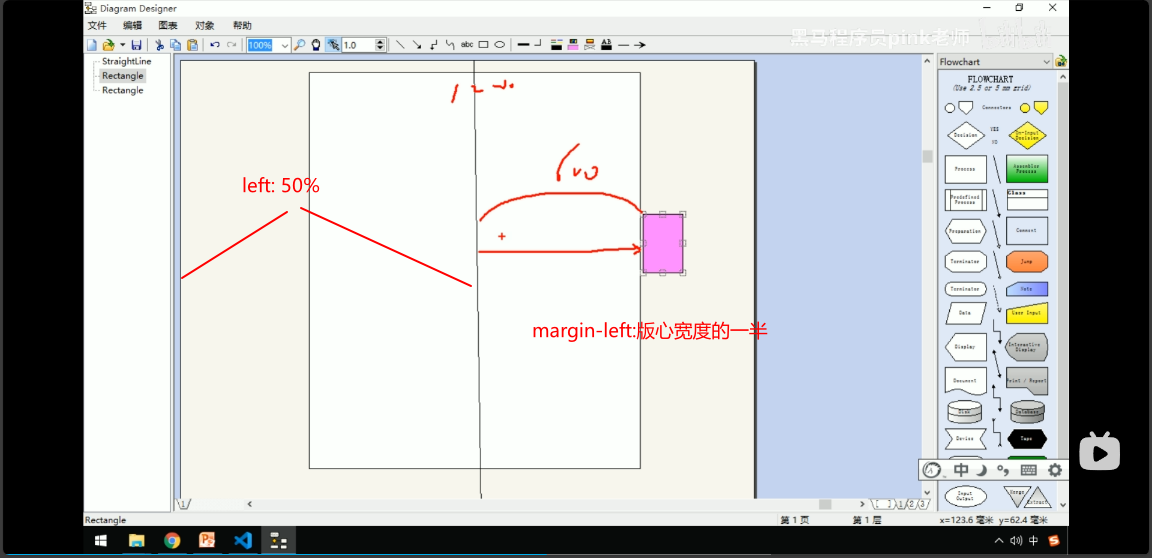Choose the arrow line tool
This screenshot has width=1152, height=558.
(417, 45)
